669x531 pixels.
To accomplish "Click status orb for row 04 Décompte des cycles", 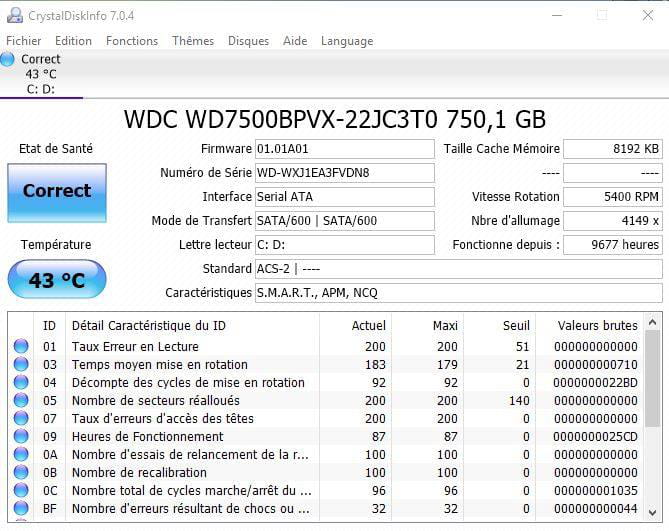I will [x=21, y=382].
